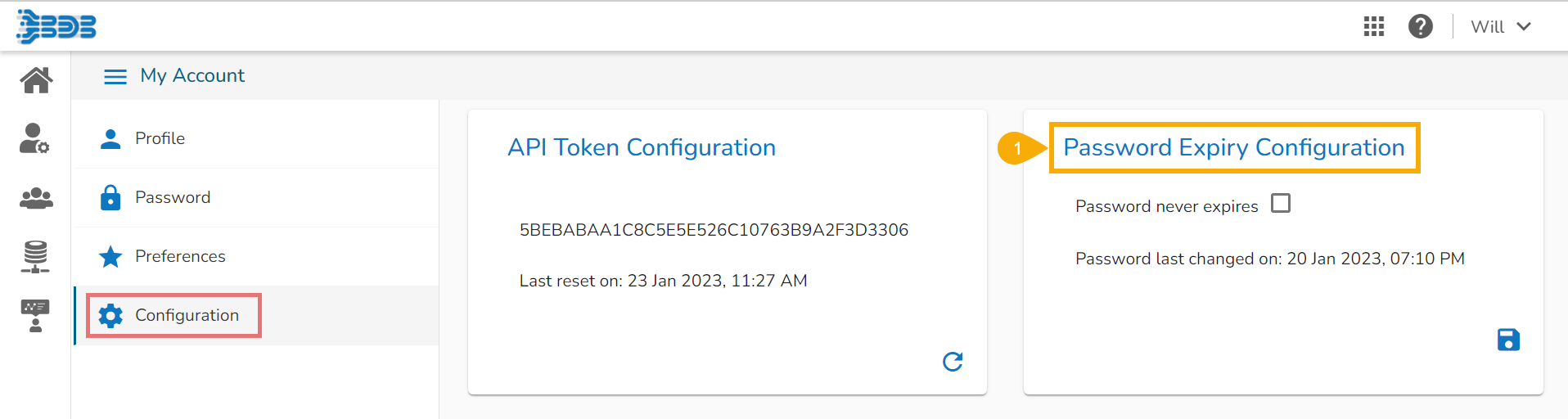The image size is (1568, 419).
Task: Open the user groups sidebar icon
Action: tap(36, 198)
